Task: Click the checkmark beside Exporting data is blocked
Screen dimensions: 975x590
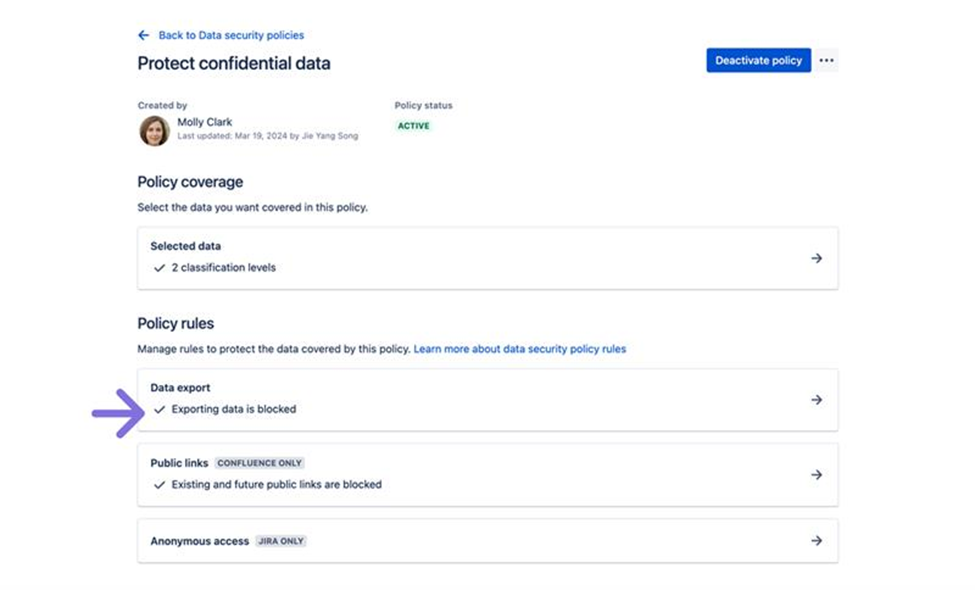Action: (x=160, y=409)
